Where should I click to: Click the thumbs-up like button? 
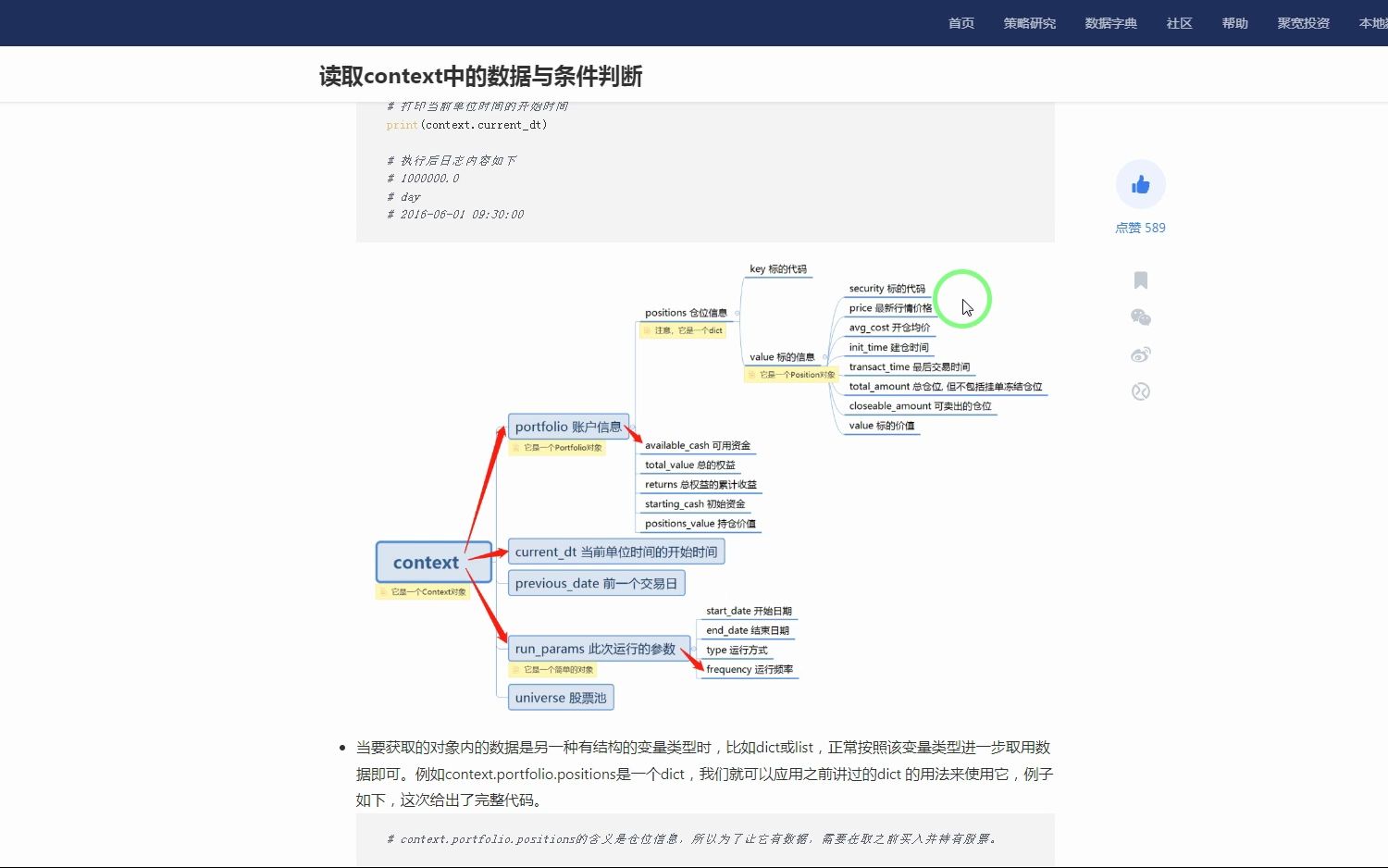point(1140,185)
